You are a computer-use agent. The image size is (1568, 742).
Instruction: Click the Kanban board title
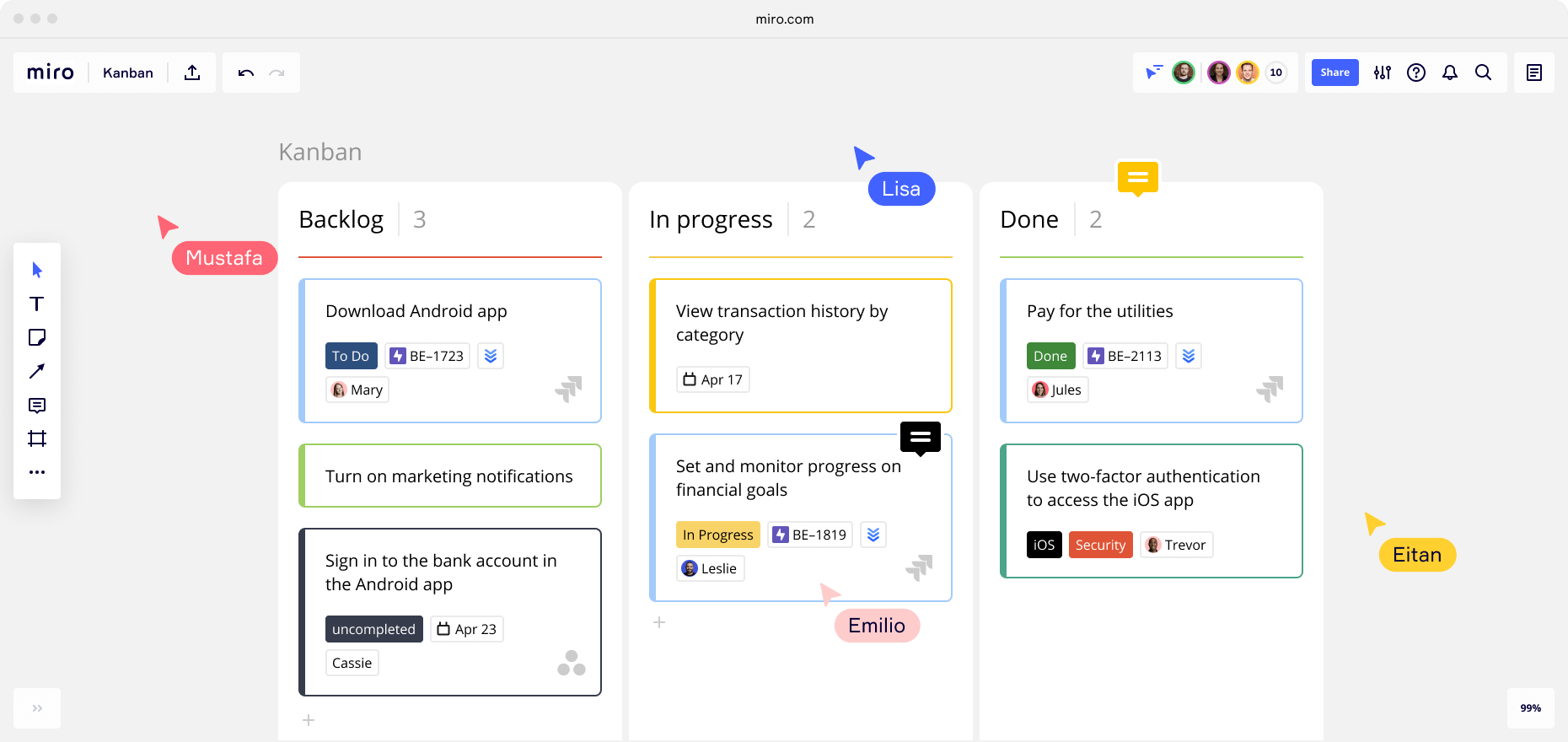click(x=128, y=73)
